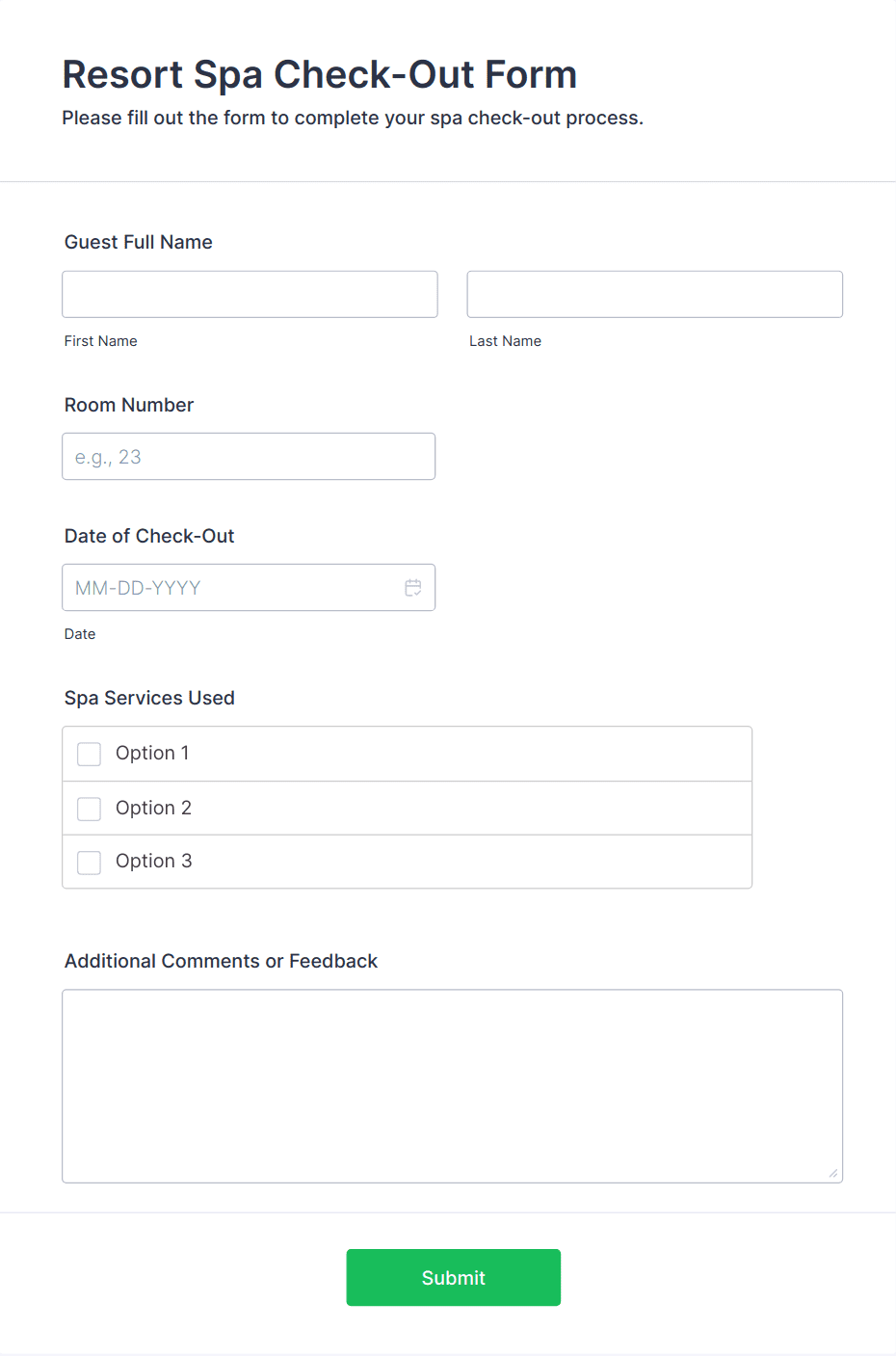
Task: Enable the Option 3 checkbox
Action: coord(90,862)
